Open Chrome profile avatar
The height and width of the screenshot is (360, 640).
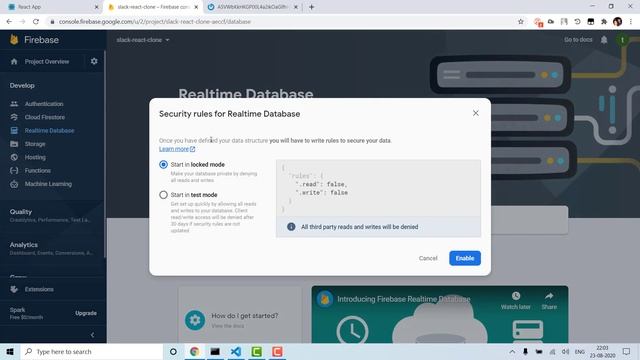coord(618,22)
